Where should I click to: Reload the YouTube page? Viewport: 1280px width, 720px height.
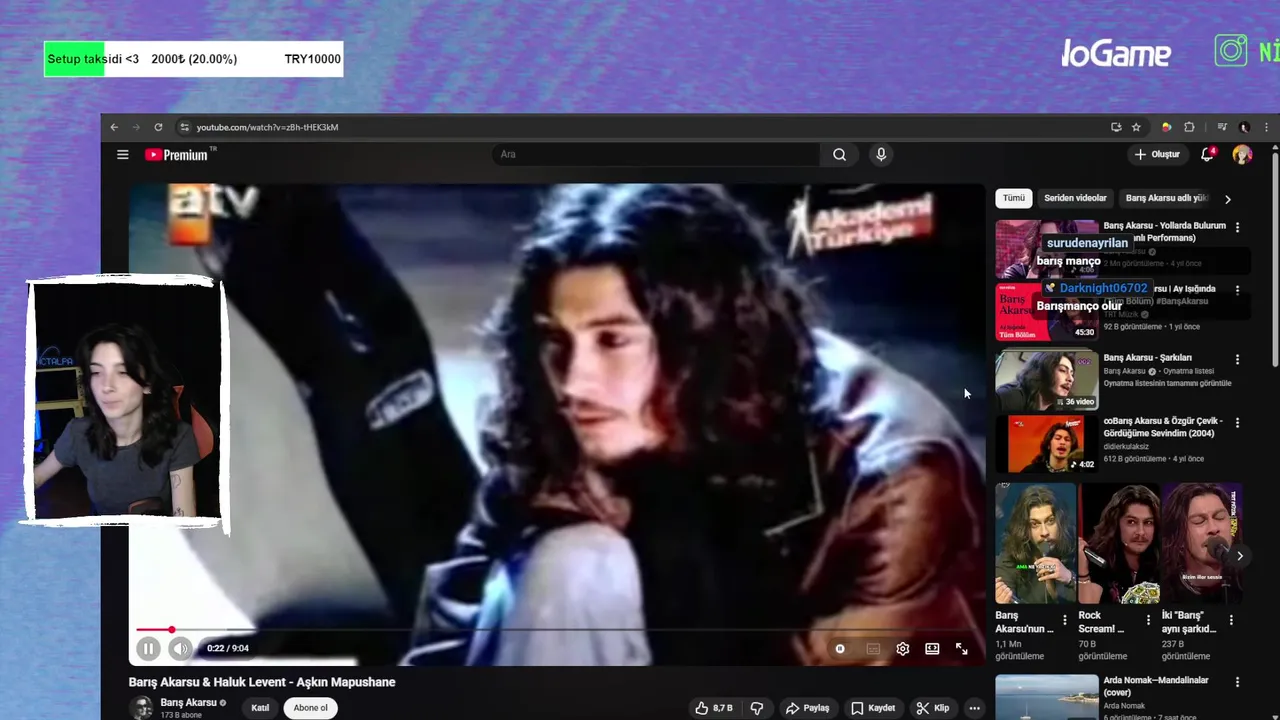[158, 127]
